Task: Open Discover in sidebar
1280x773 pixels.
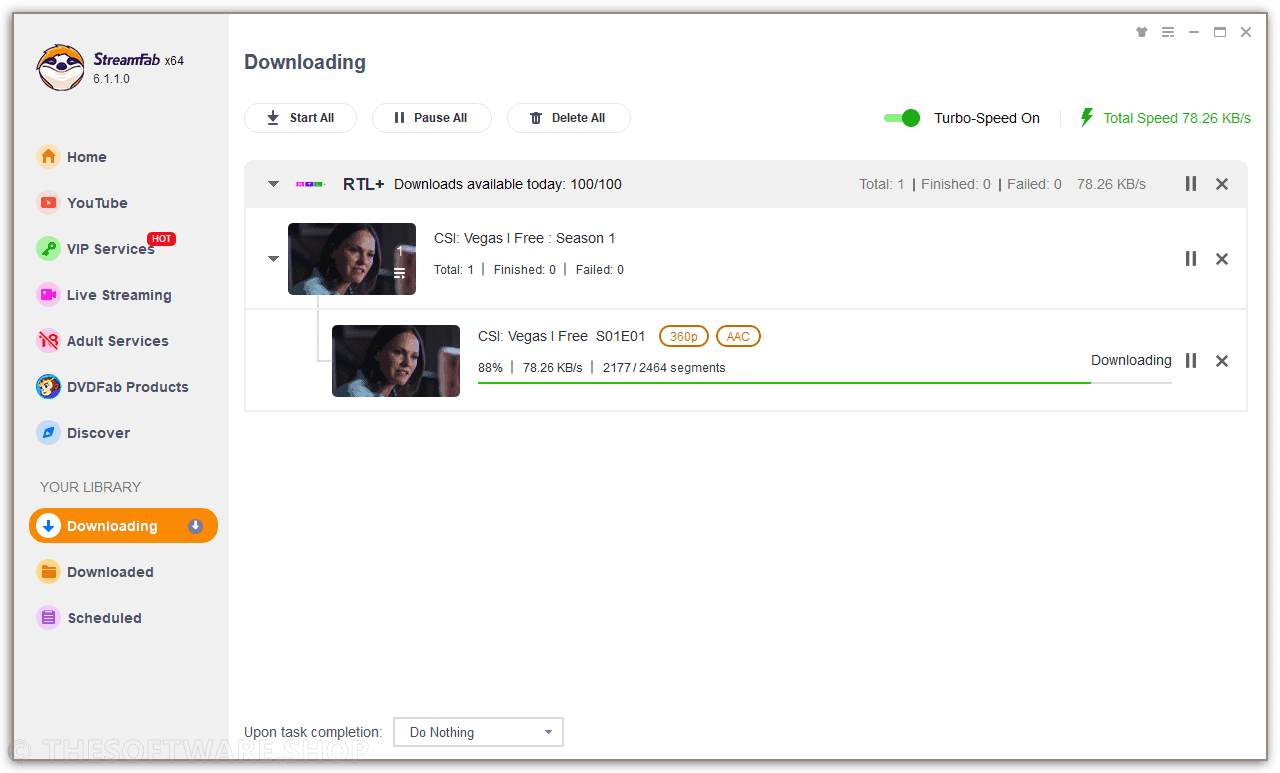Action: (x=98, y=433)
